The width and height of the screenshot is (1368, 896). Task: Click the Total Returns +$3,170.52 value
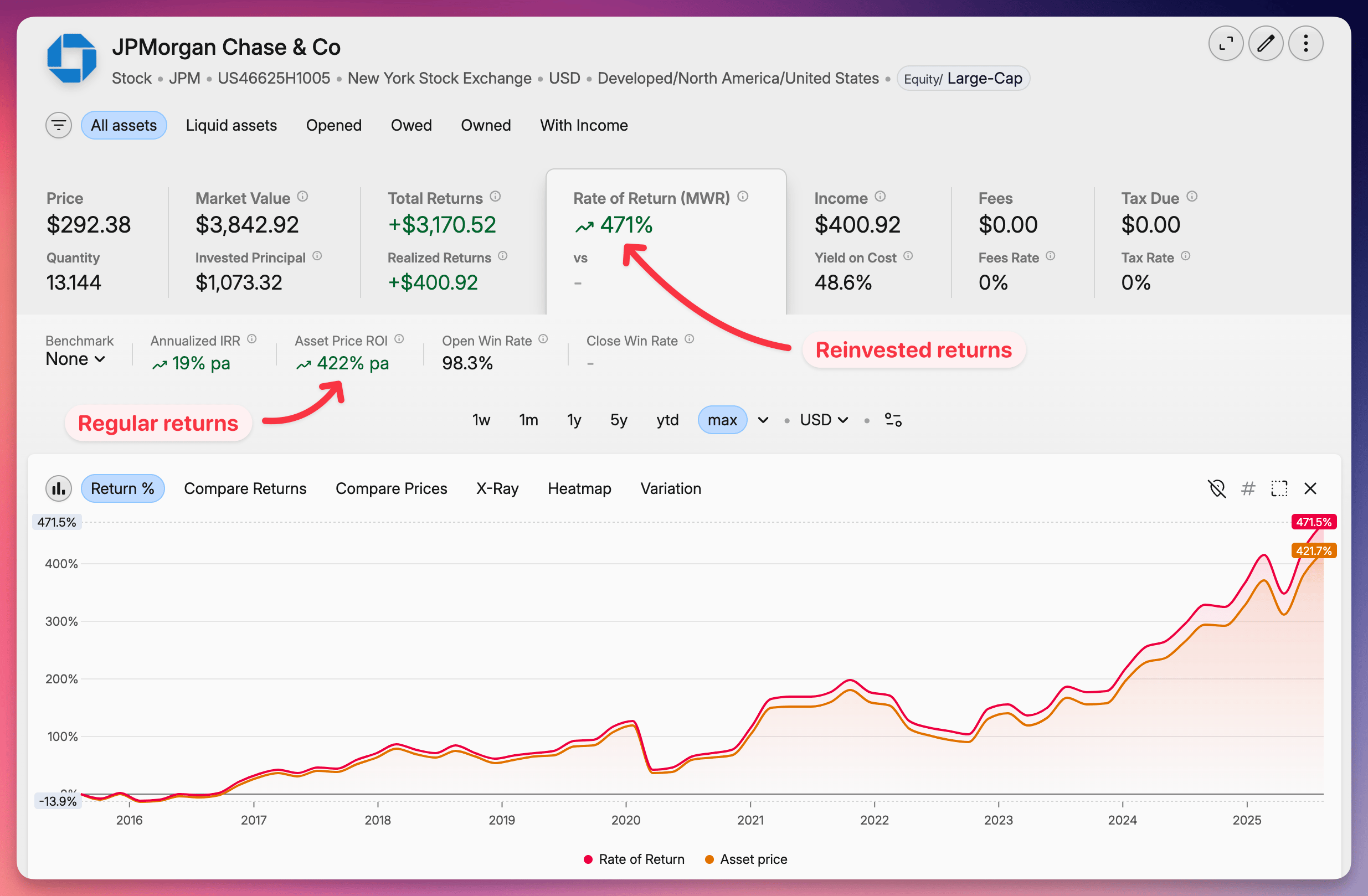(442, 225)
